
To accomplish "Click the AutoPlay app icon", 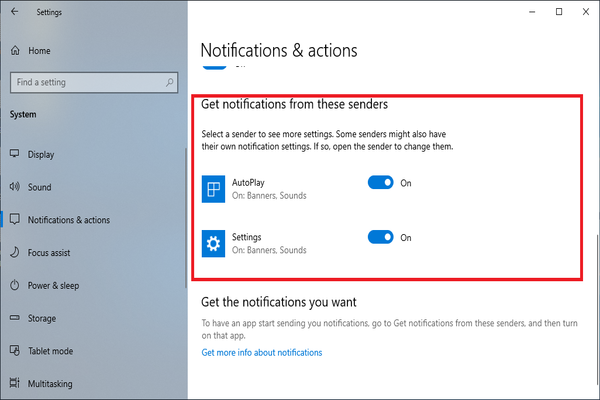I will [213, 189].
